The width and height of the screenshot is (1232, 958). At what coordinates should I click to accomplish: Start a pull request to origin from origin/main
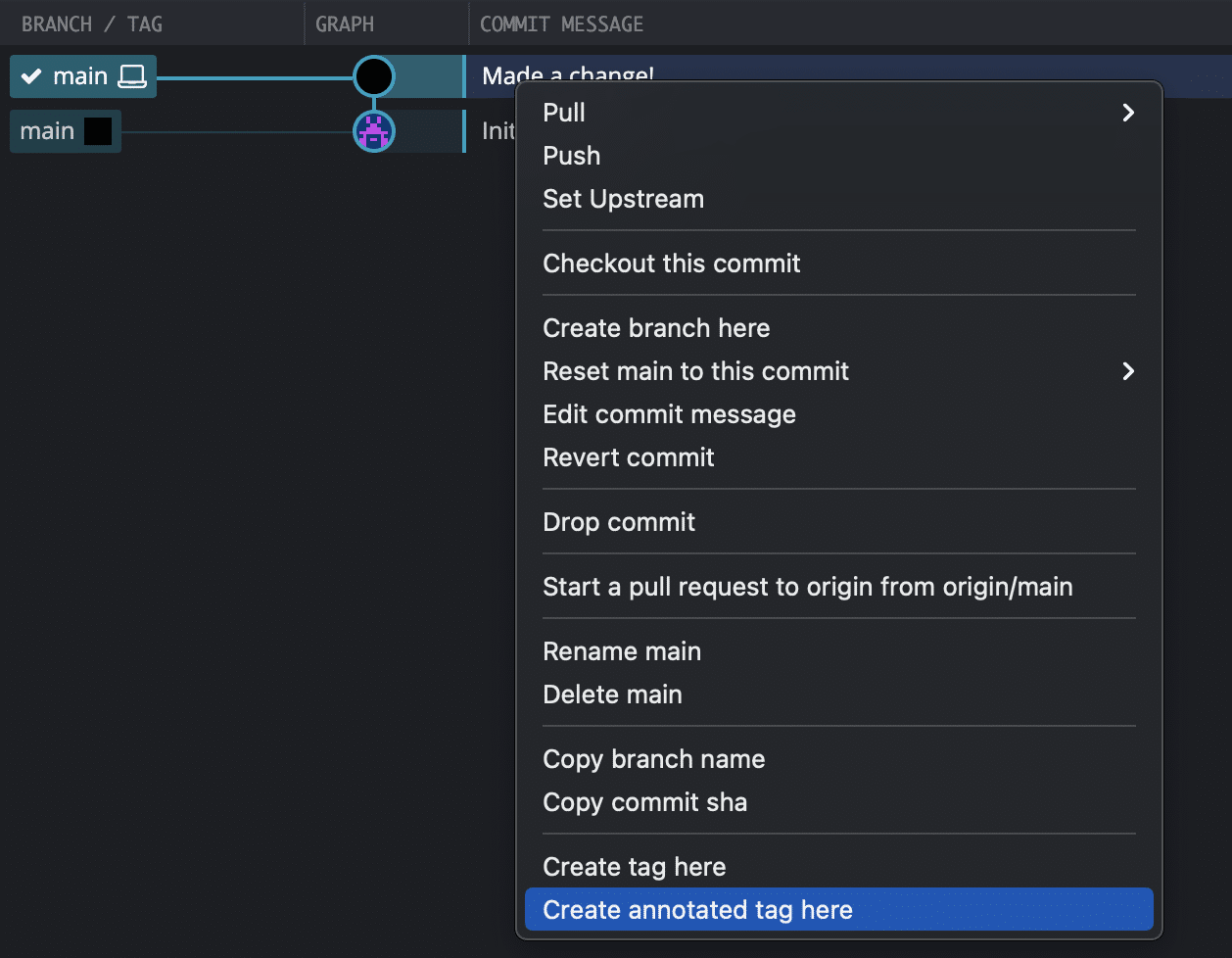[807, 586]
